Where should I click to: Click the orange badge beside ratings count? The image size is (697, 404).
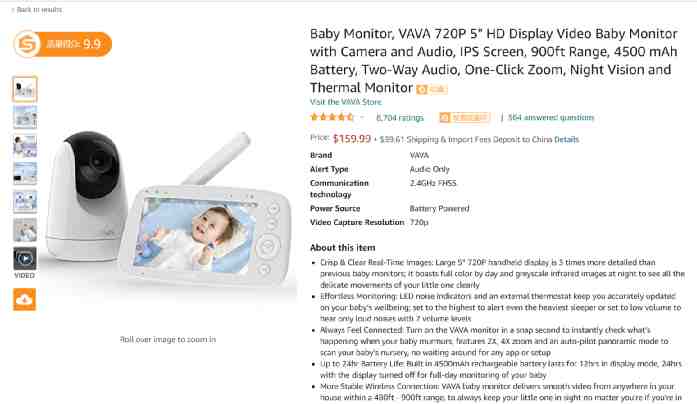[x=465, y=117]
